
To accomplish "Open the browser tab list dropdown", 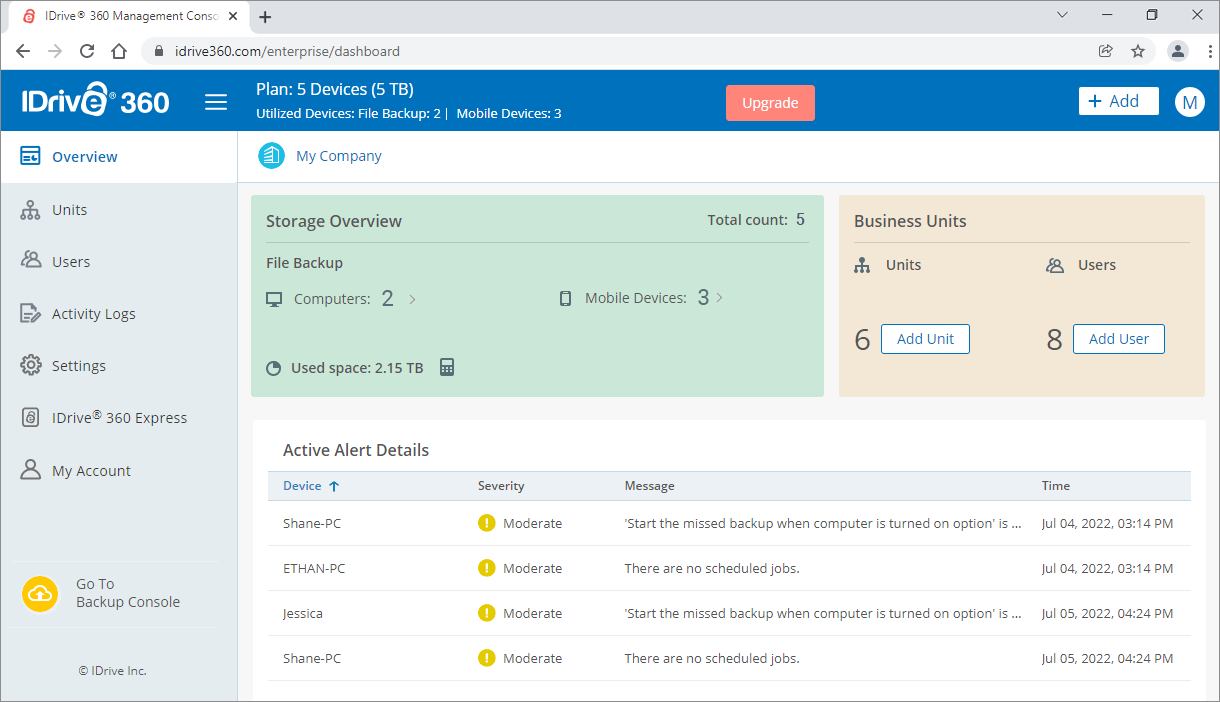I will (1062, 15).
